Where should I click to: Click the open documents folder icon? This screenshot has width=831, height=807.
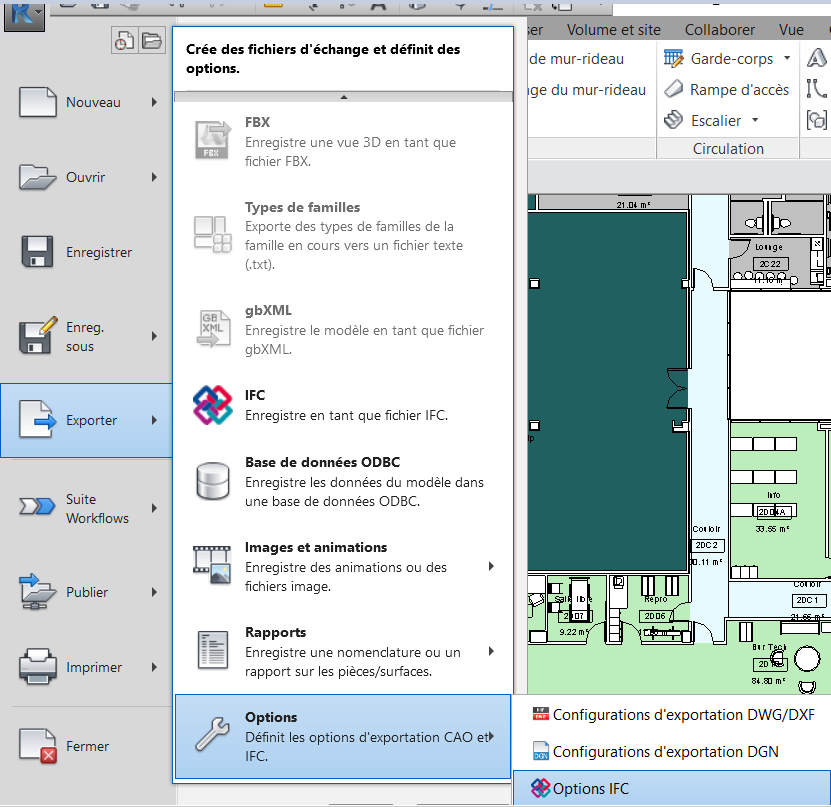[151, 41]
